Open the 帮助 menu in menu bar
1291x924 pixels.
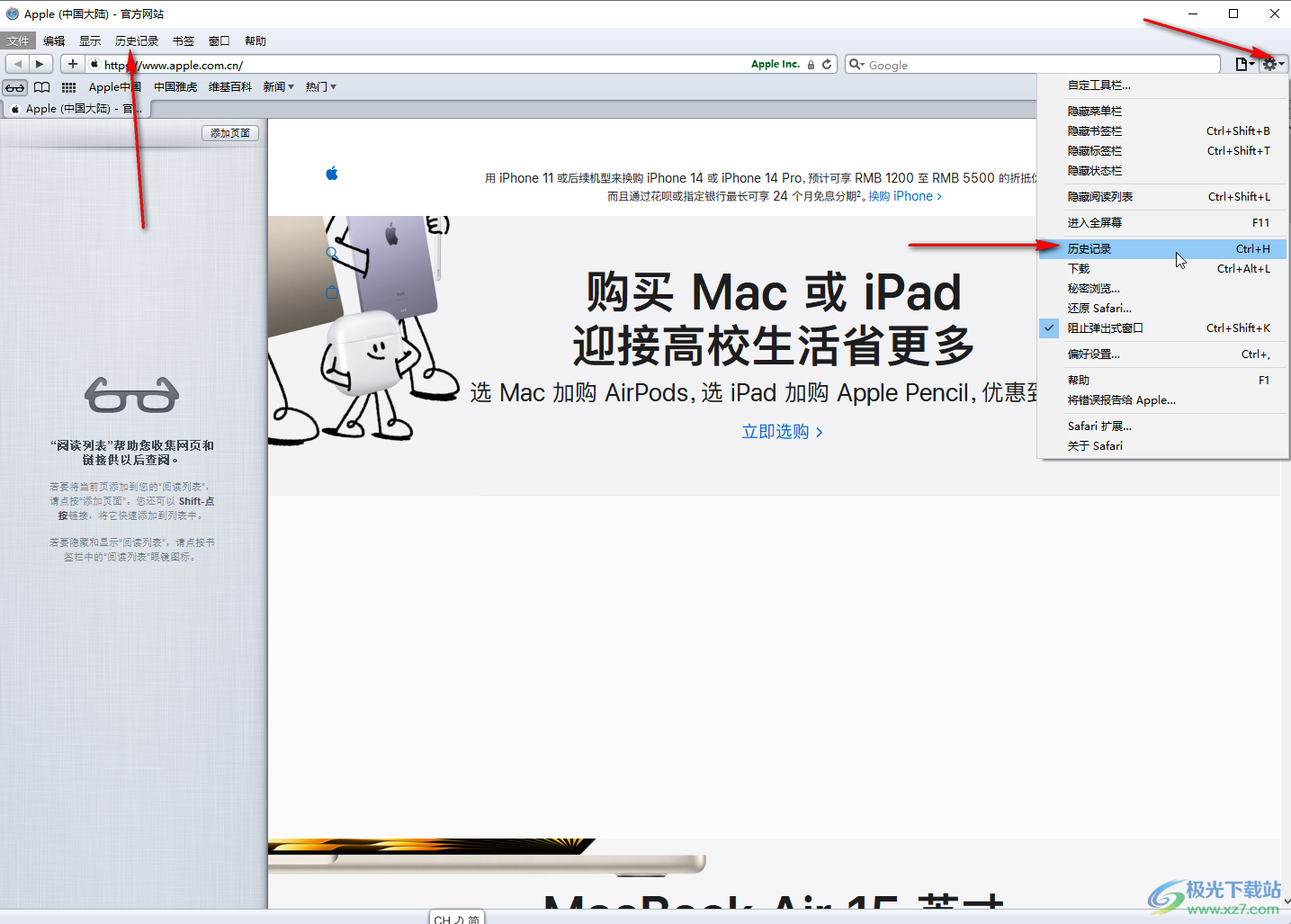(256, 41)
